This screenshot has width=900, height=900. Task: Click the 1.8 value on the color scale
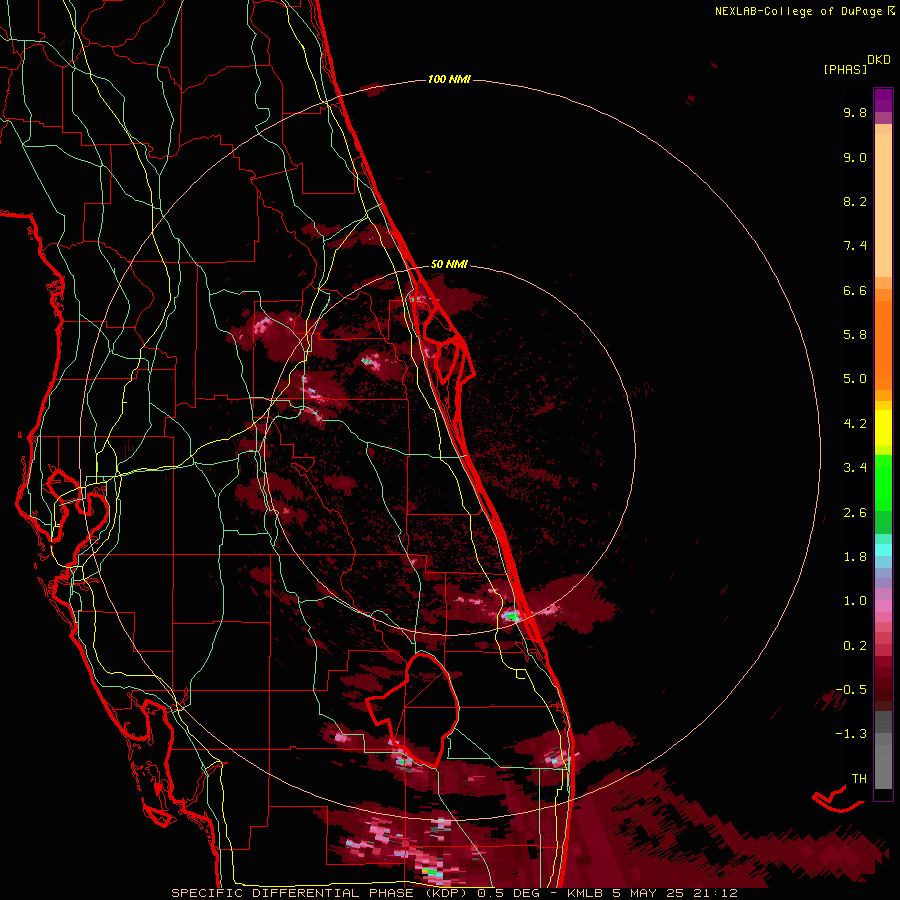coord(855,557)
